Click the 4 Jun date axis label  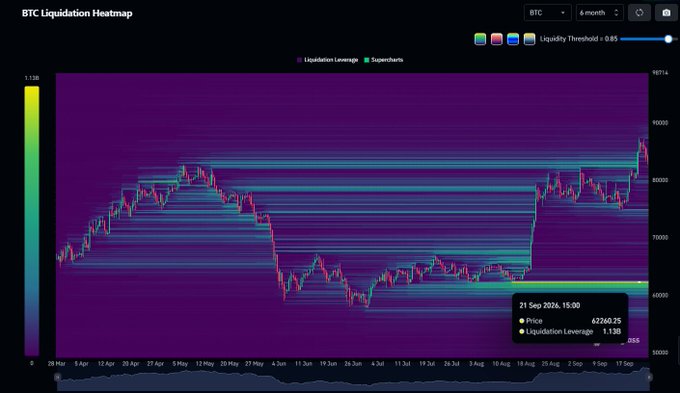click(279, 364)
